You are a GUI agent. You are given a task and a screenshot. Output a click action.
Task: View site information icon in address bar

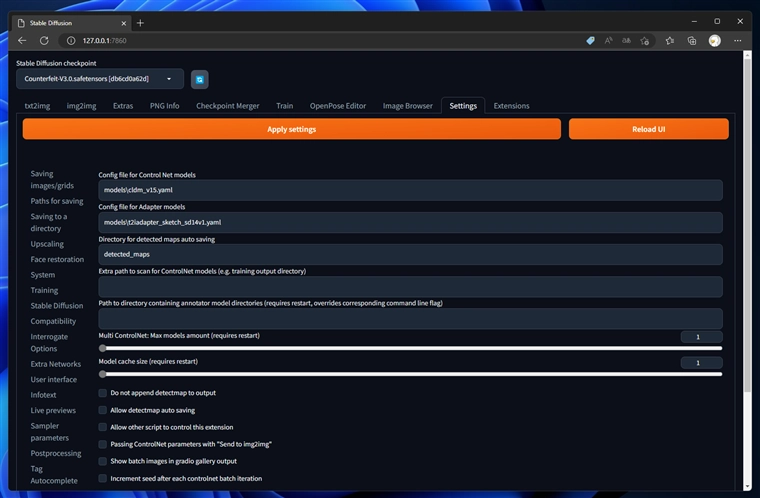(71, 41)
